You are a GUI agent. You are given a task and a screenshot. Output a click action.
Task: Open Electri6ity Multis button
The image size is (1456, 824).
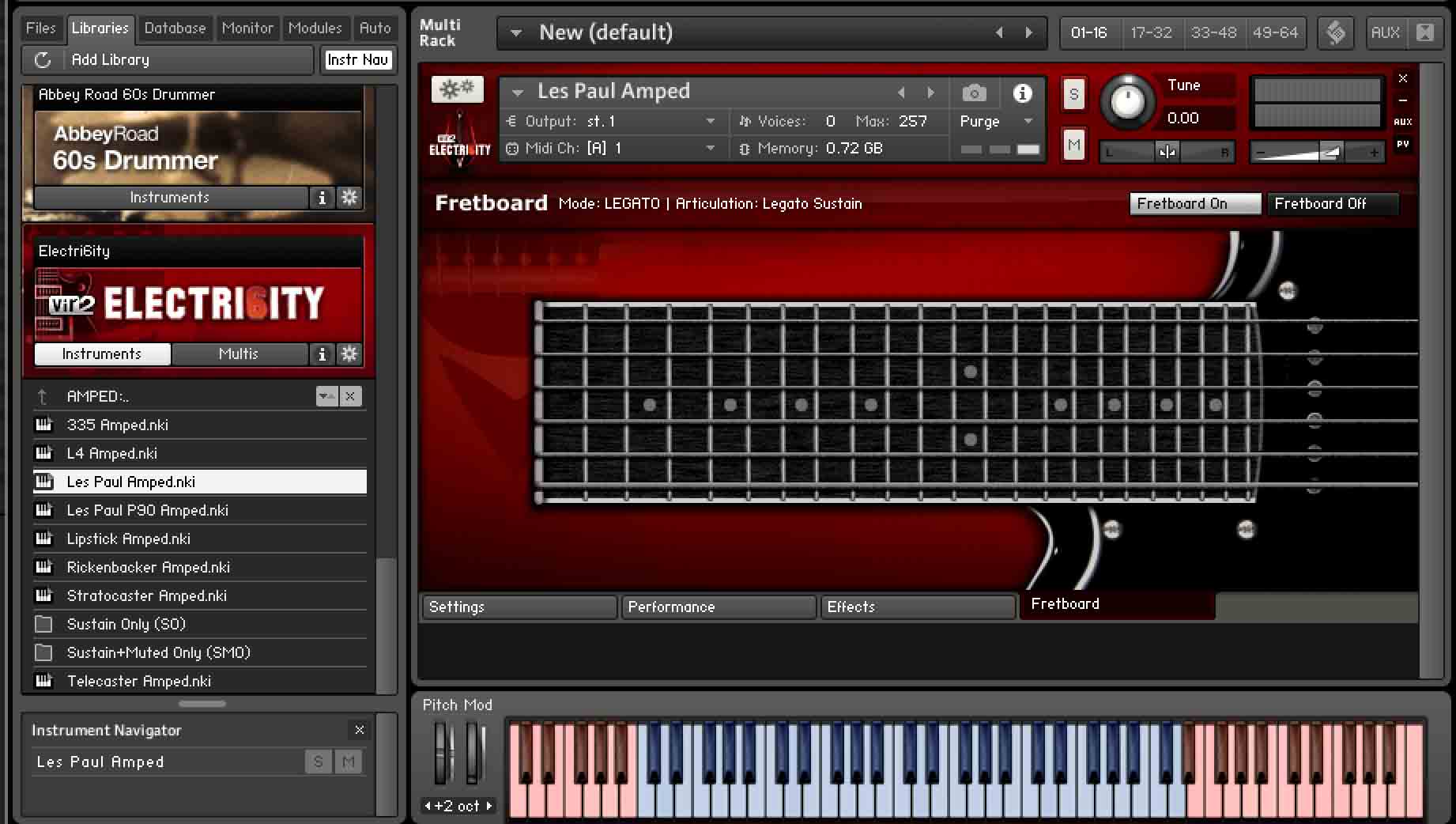point(239,354)
